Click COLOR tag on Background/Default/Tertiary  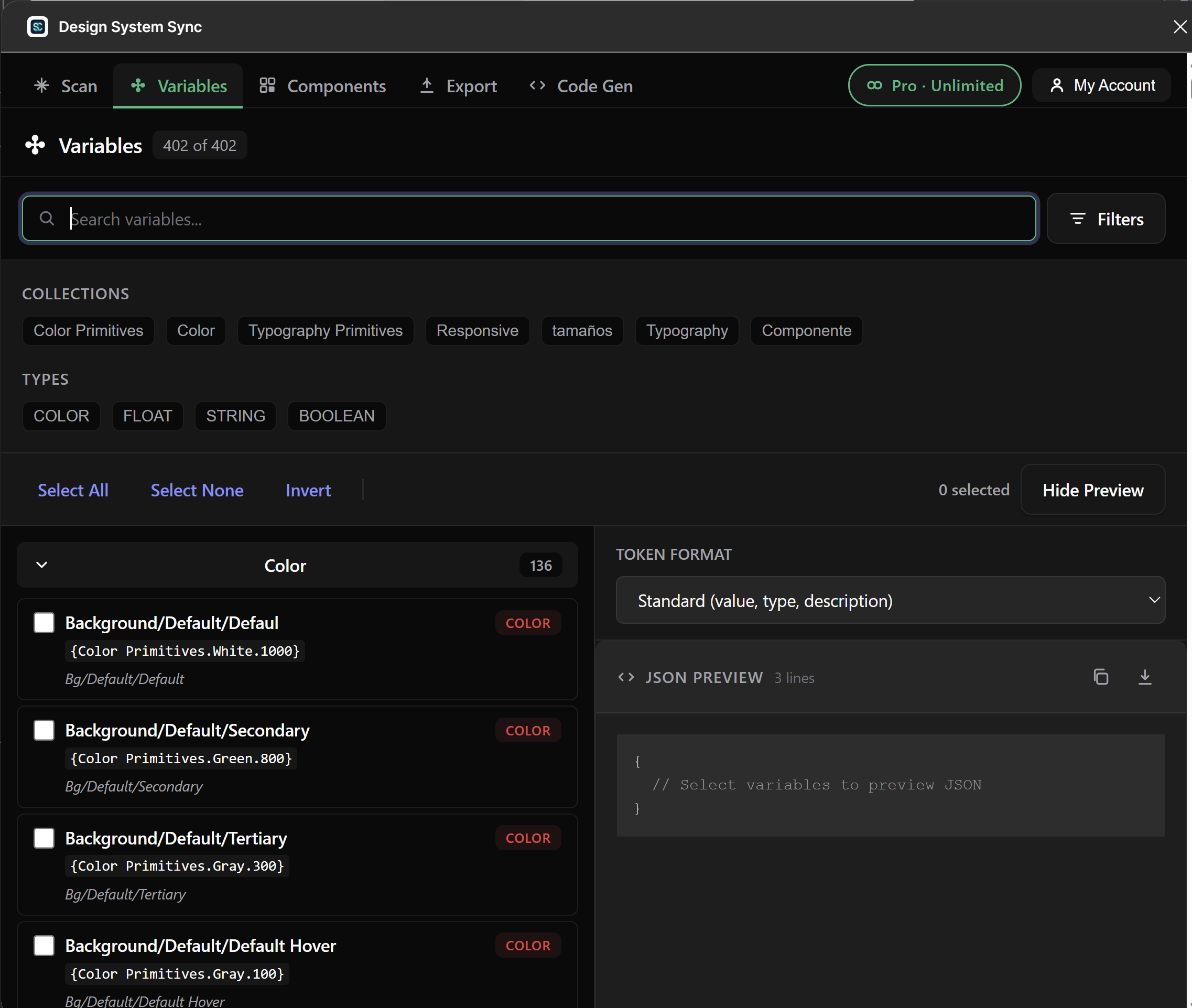(x=528, y=838)
